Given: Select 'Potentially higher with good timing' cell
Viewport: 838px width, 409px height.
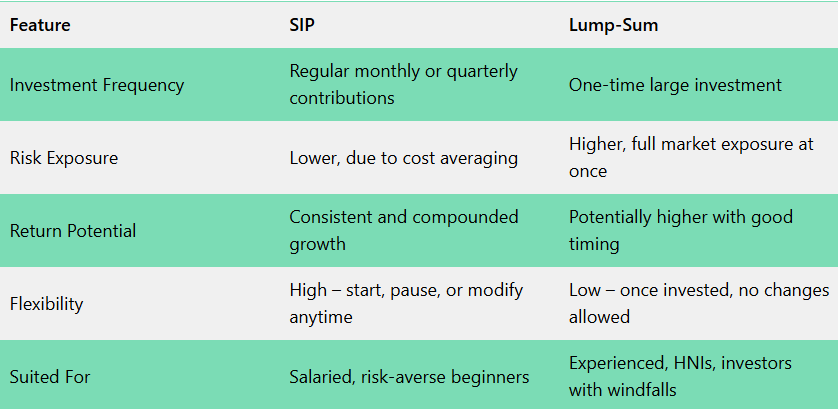Looking at the screenshot, I should point(680,231).
